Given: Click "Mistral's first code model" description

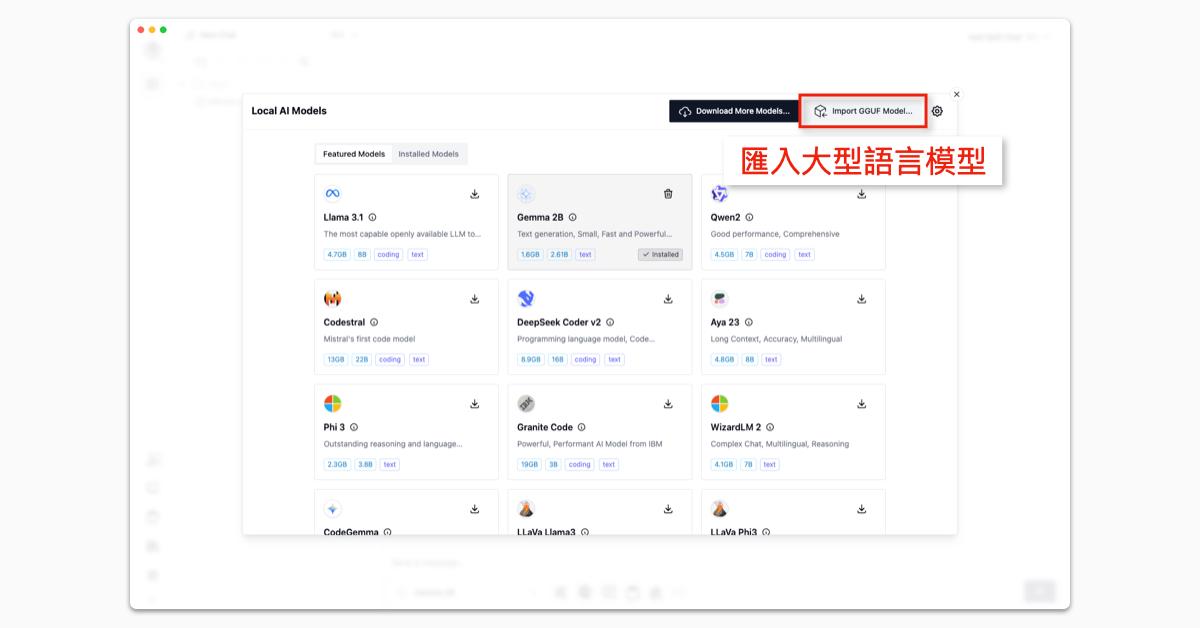Looking at the screenshot, I should [369, 339].
